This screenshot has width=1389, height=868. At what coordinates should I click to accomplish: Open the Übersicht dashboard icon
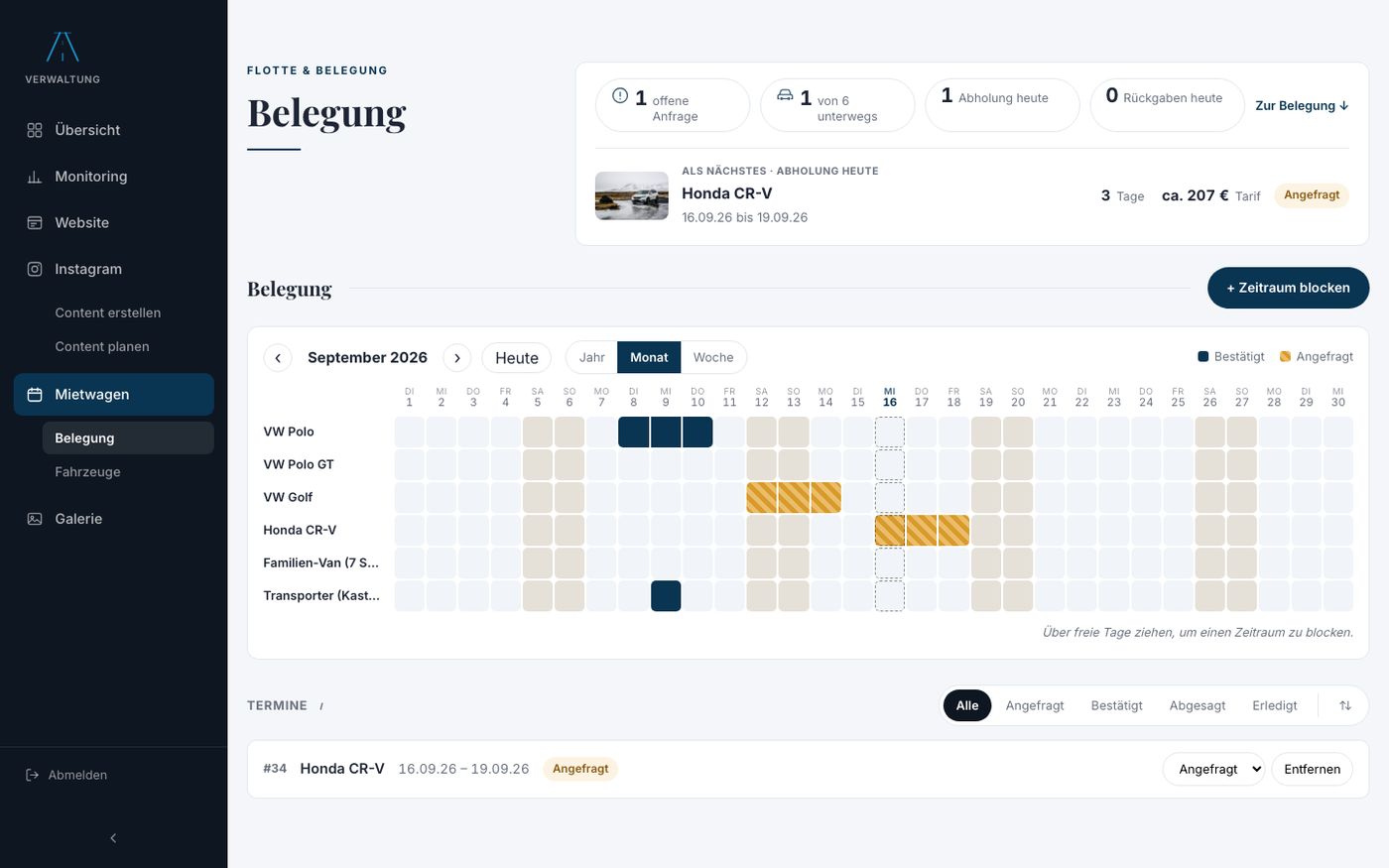click(35, 130)
